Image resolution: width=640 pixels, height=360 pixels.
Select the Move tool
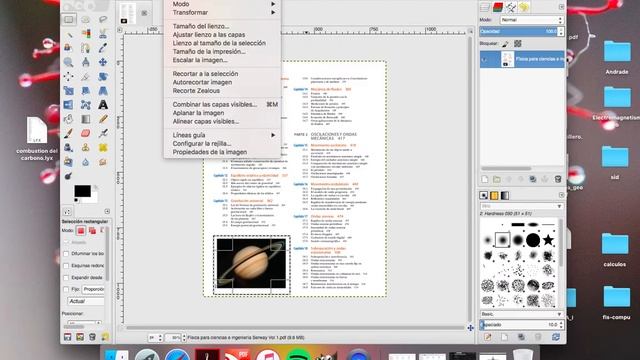pos(103,62)
